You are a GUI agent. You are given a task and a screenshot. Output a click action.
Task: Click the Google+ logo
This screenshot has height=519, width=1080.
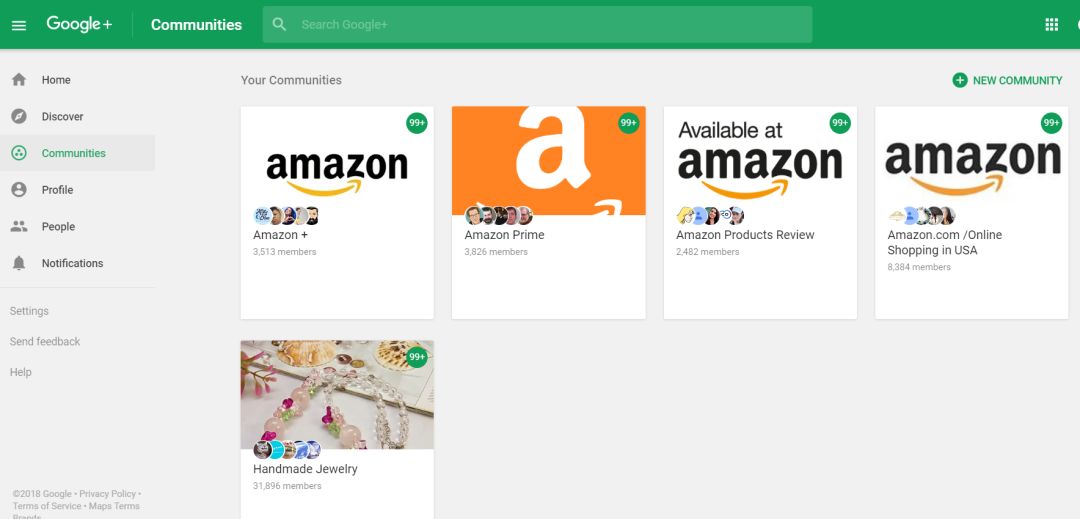coord(79,24)
